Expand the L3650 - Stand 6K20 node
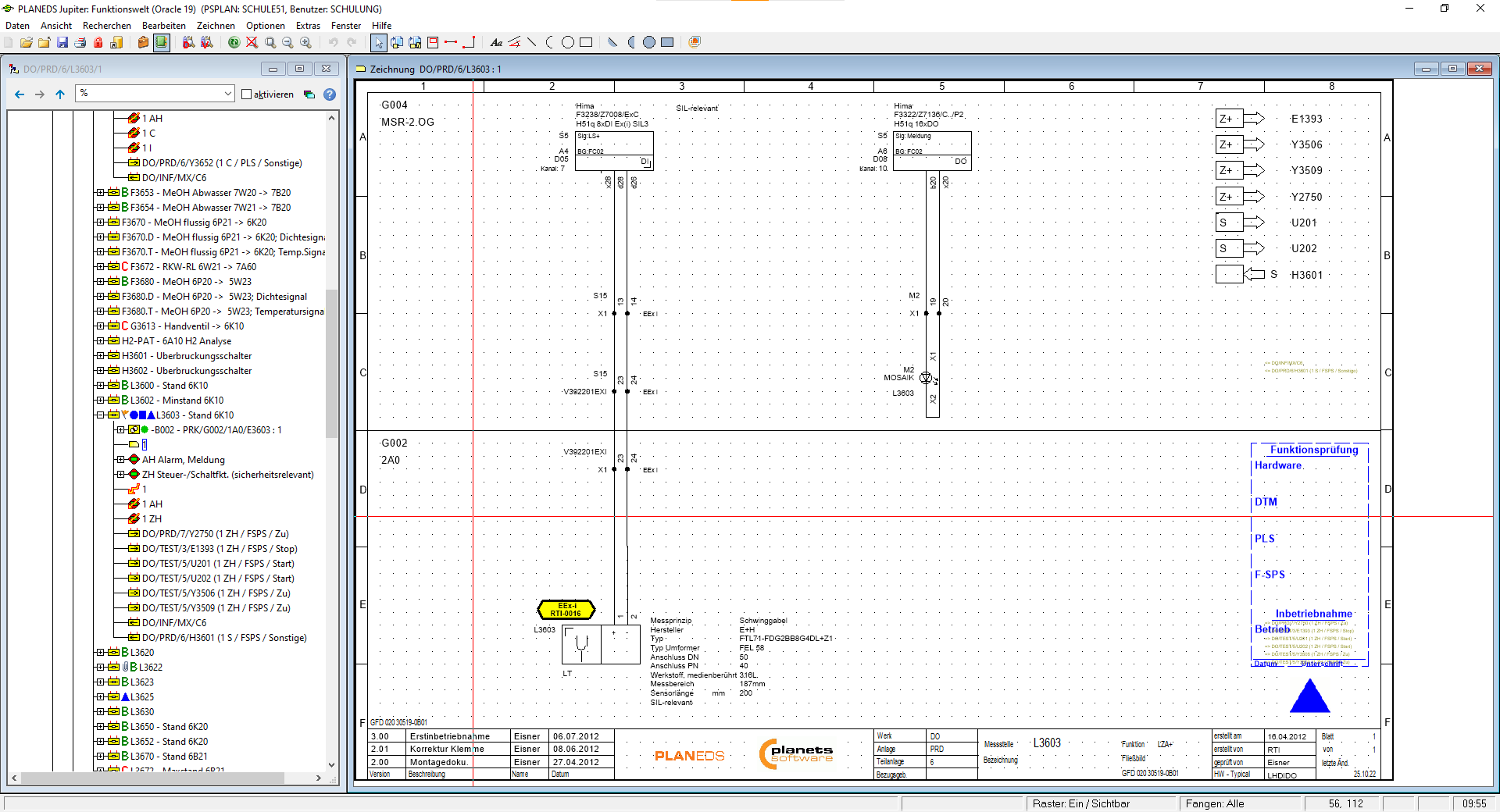1500x812 pixels. click(x=100, y=727)
